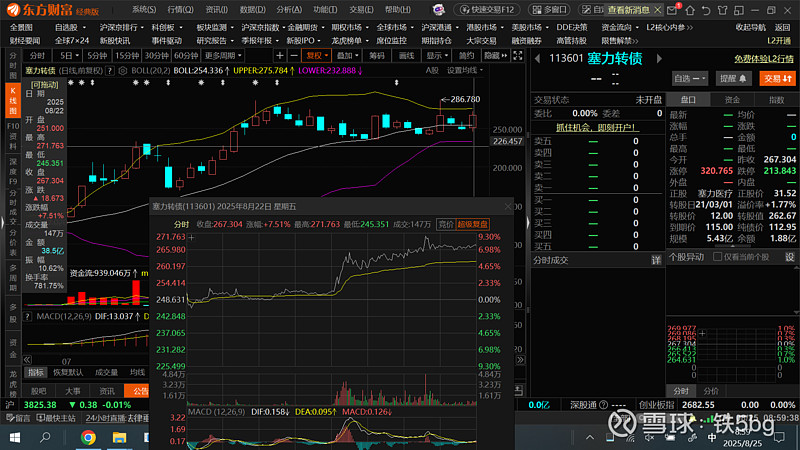Open the 系统(S) menu
This screenshot has width=800, height=450.
[144, 9]
